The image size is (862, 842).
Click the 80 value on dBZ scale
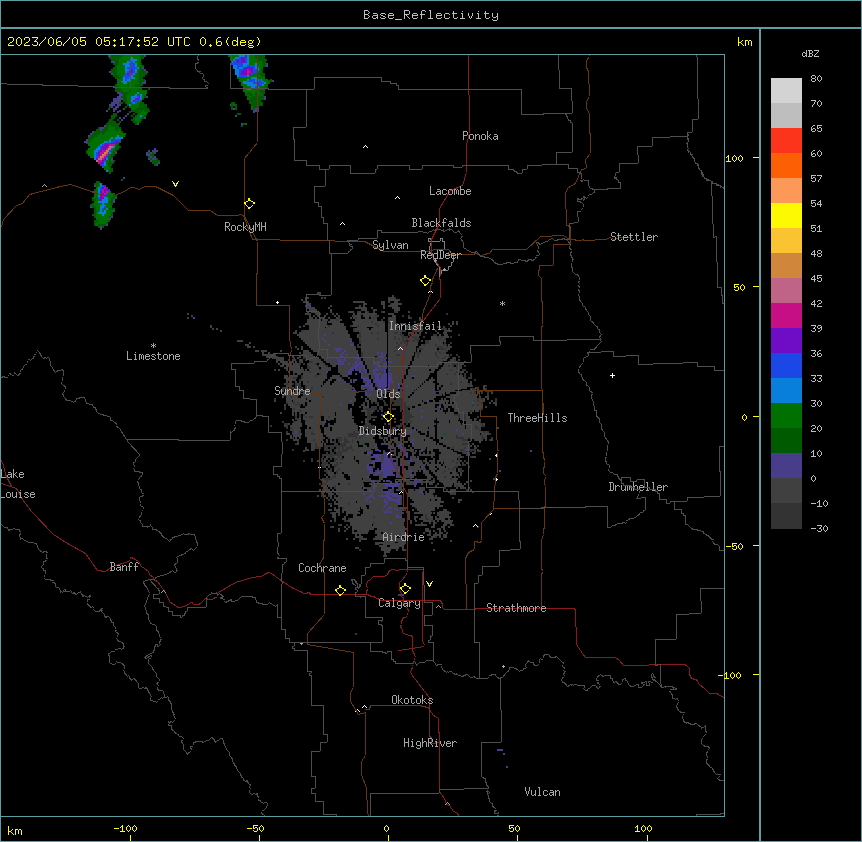point(816,79)
